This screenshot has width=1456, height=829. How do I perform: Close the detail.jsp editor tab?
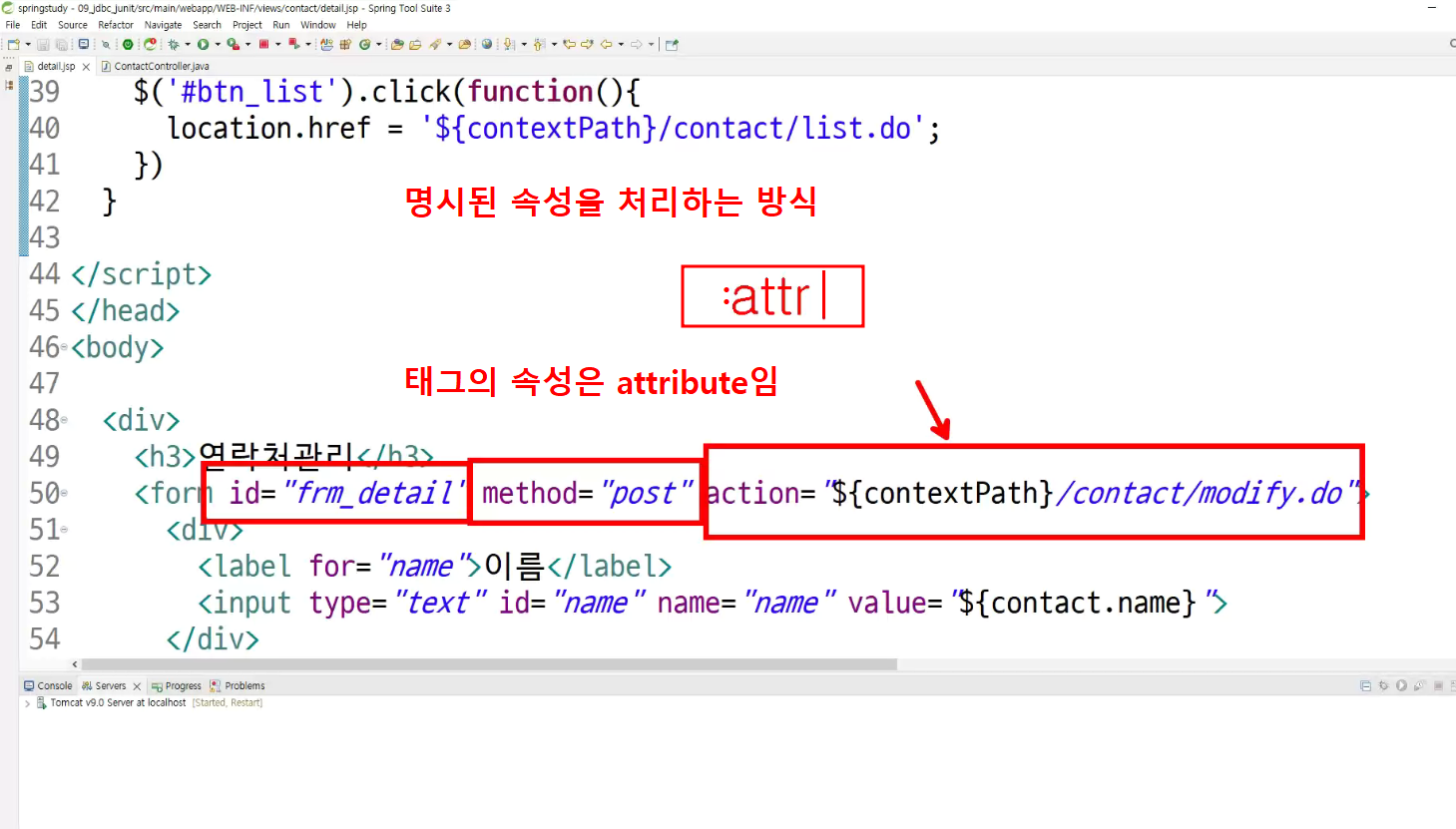point(86,67)
